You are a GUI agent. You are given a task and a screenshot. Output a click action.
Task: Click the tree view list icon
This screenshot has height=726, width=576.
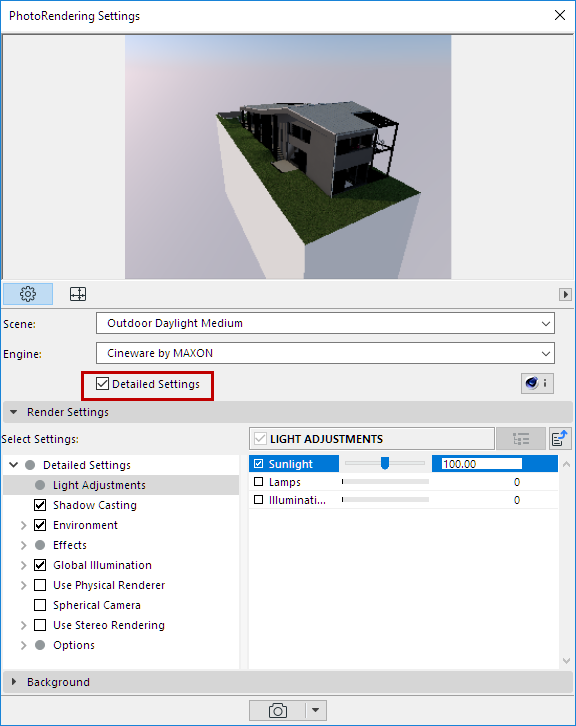click(521, 438)
